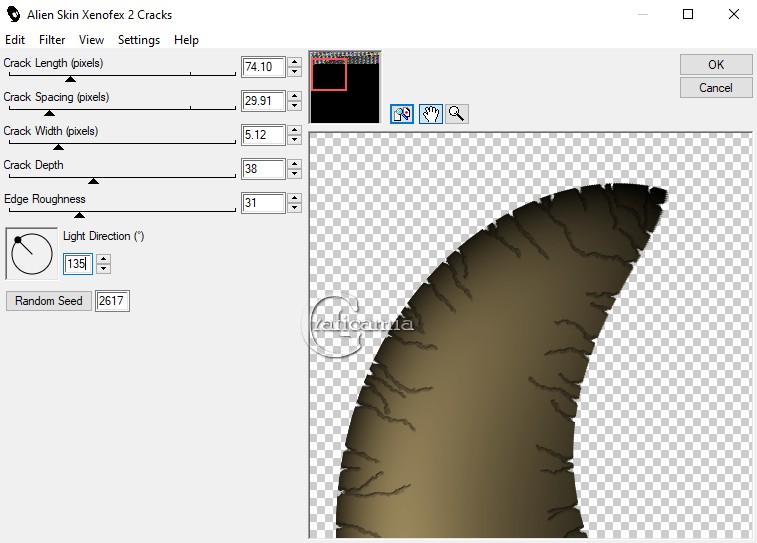757x543 pixels.
Task: Click the Light Direction angle dial
Action: pyautogui.click(x=31, y=253)
